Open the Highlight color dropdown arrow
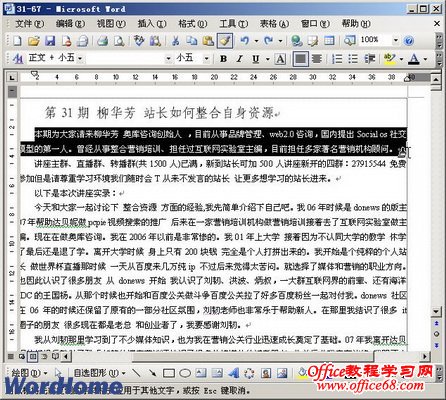 tap(401, 59)
